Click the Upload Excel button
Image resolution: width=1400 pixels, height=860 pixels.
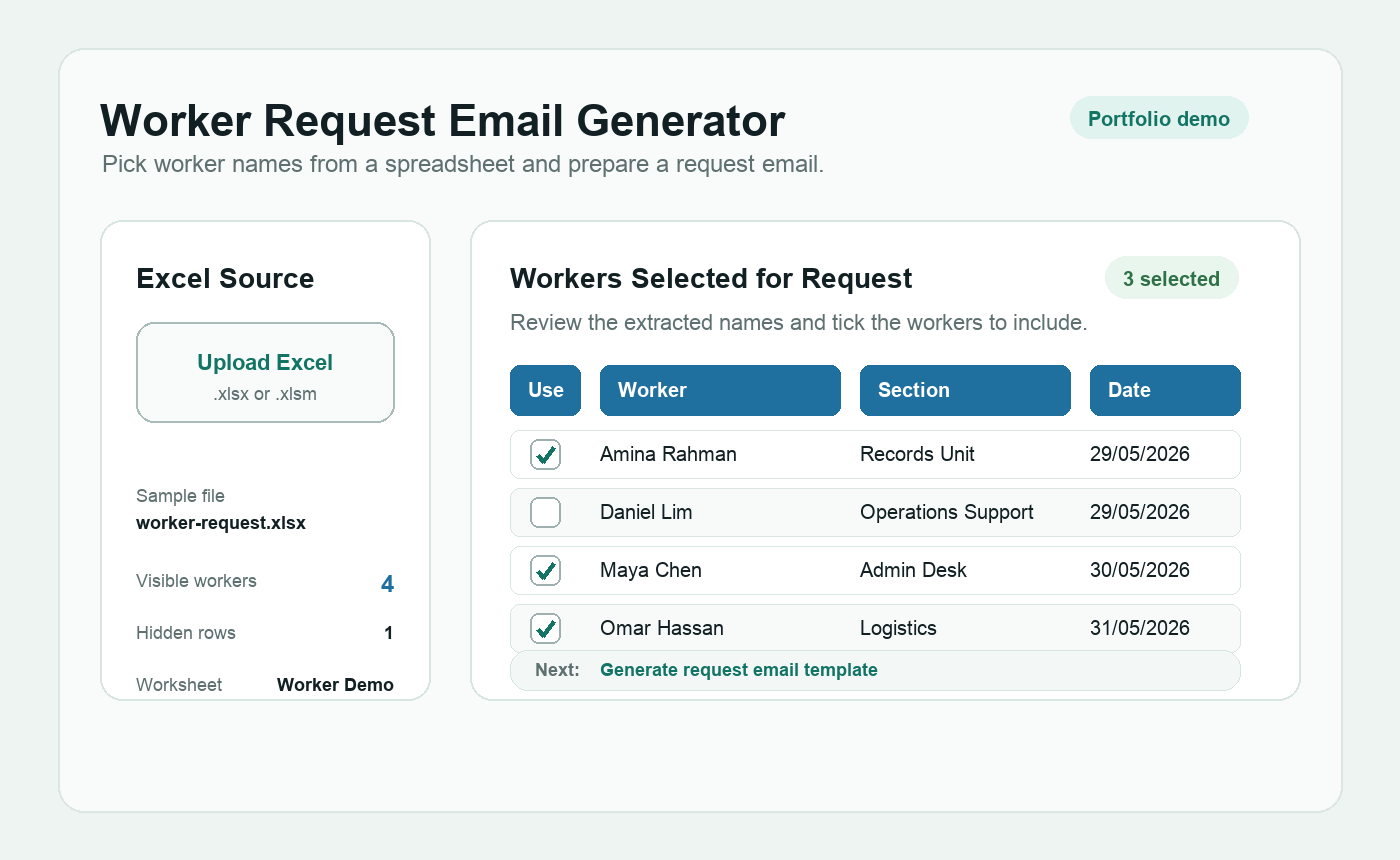265,372
